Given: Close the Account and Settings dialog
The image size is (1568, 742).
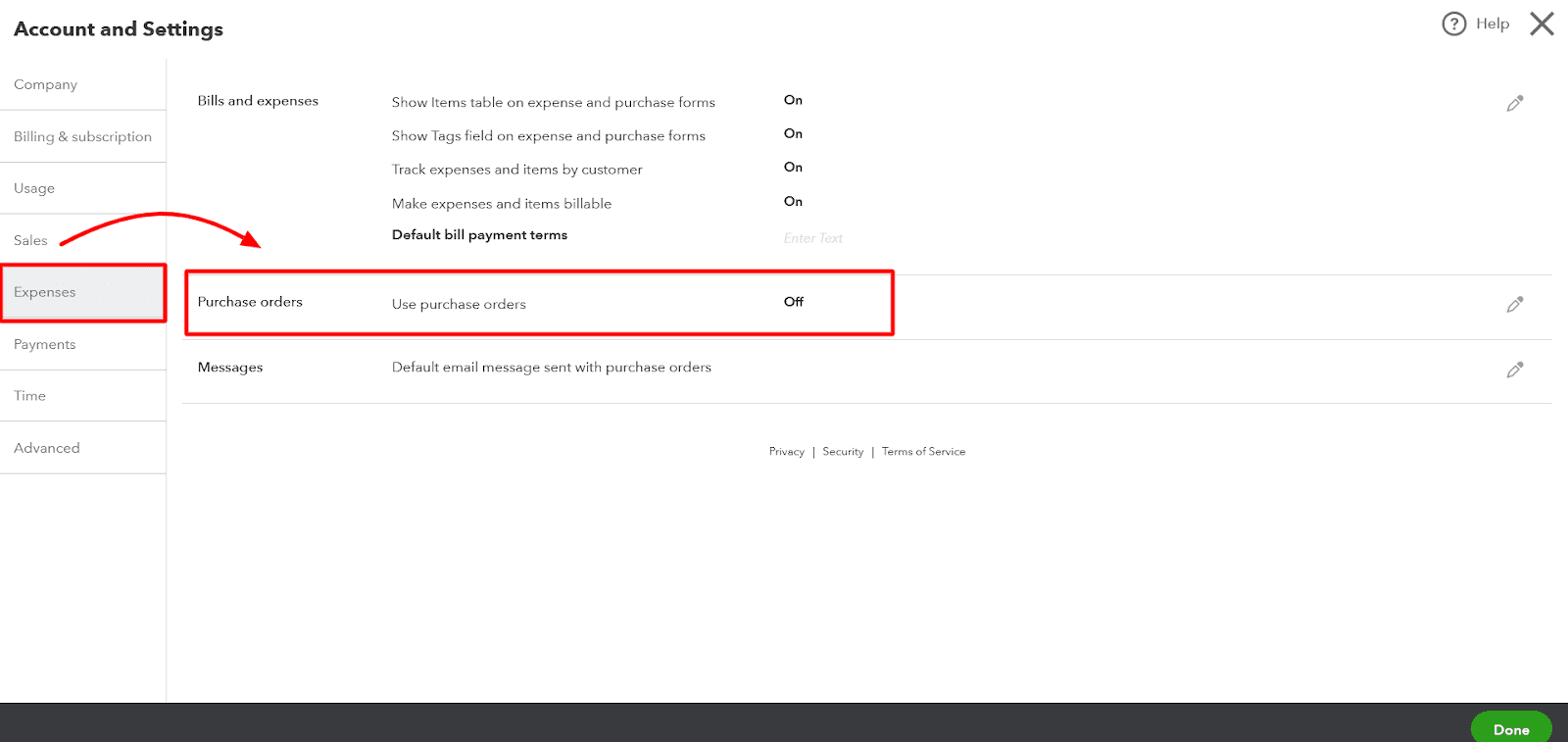Looking at the screenshot, I should pyautogui.click(x=1543, y=24).
